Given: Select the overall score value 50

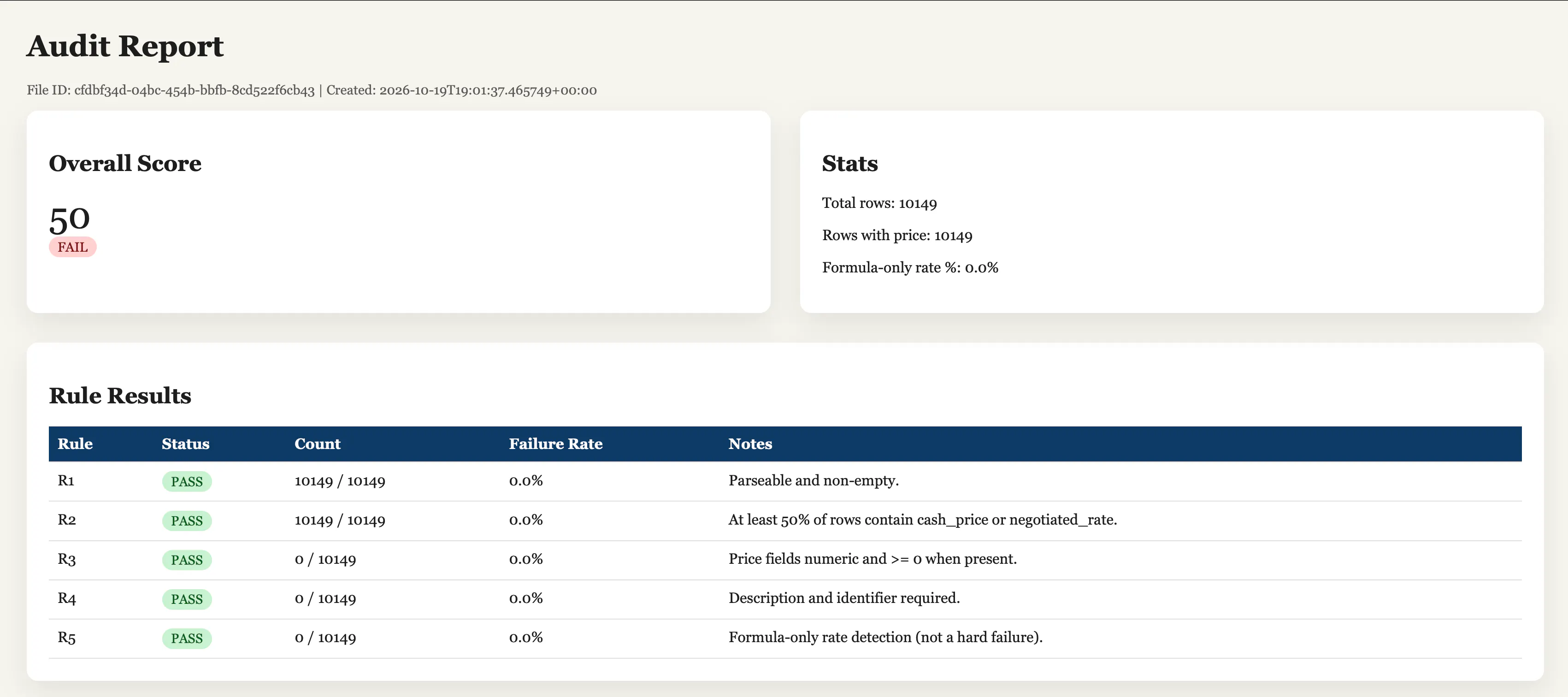Looking at the screenshot, I should coord(70,220).
